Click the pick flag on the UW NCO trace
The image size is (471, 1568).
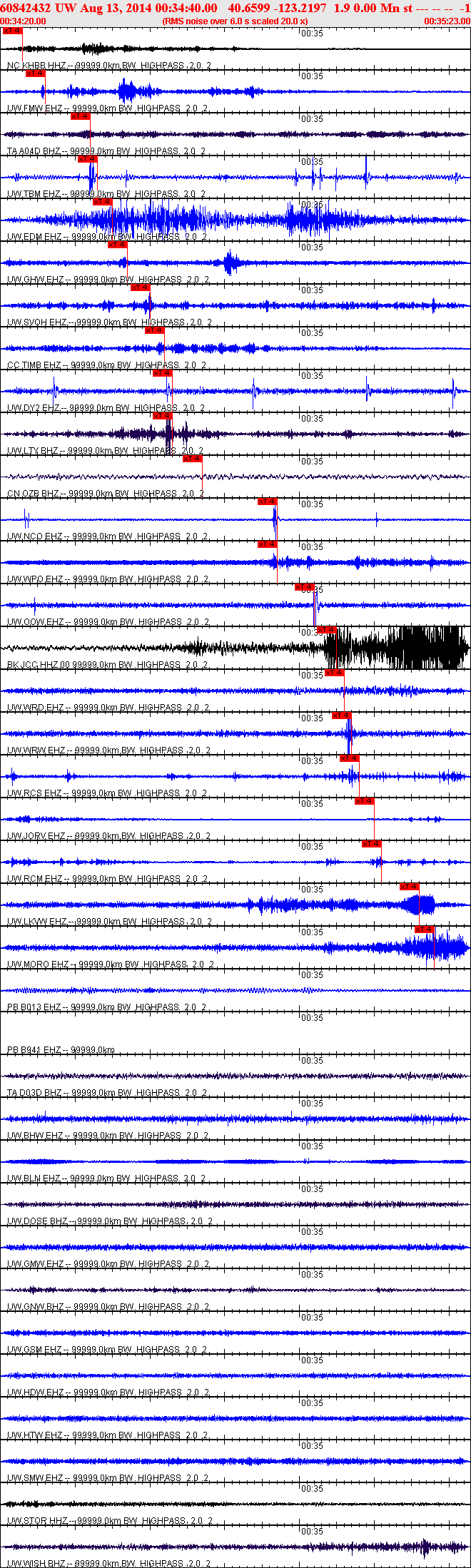(268, 502)
